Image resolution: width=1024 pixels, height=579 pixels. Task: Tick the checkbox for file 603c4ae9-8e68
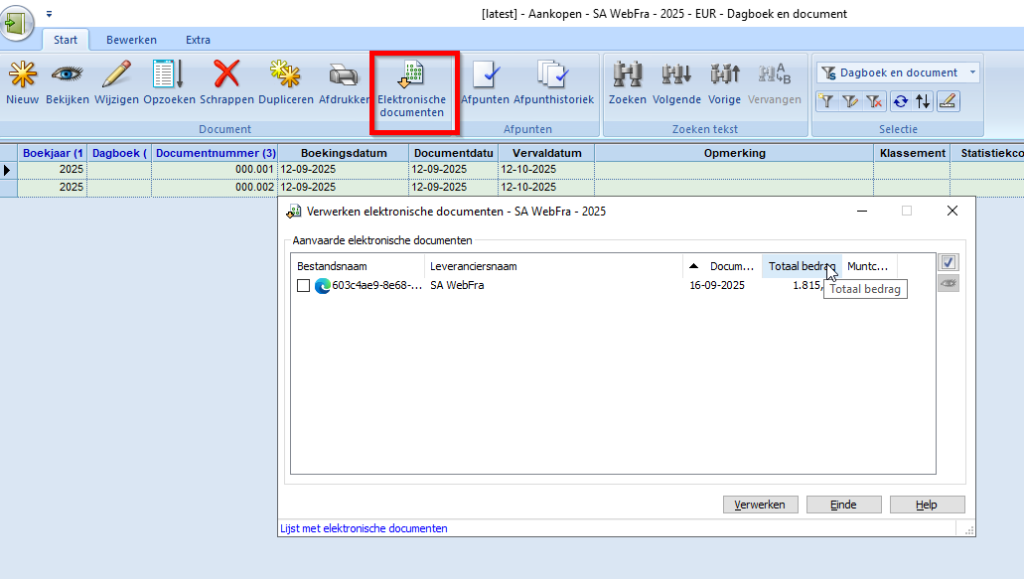(303, 286)
